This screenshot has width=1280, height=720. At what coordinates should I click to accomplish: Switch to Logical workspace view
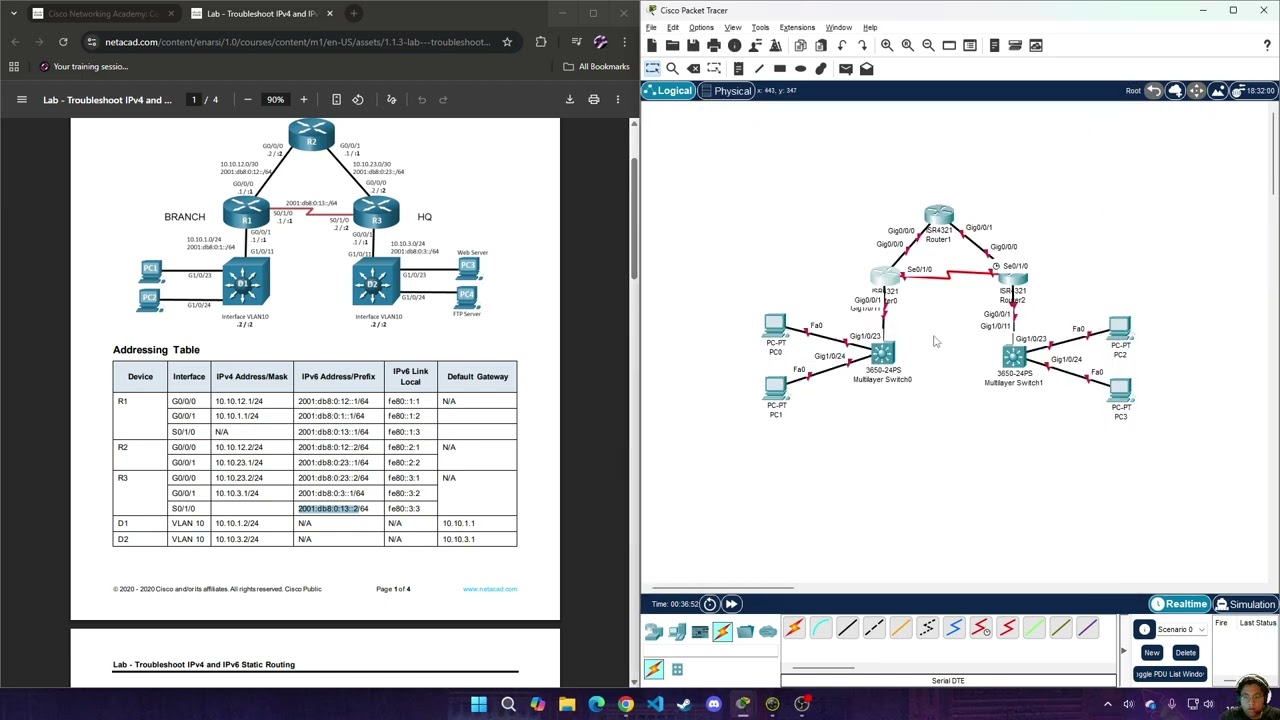coord(668,91)
